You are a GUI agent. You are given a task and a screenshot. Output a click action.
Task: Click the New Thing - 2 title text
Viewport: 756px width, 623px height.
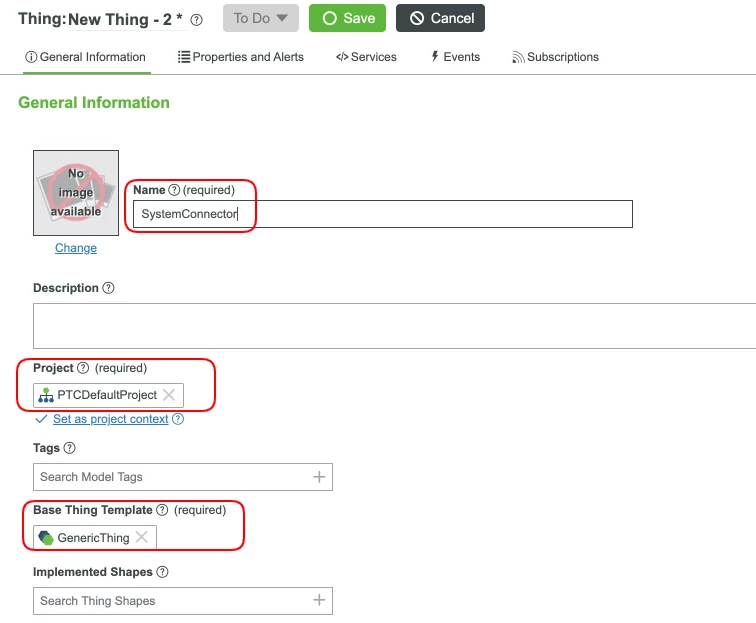pyautogui.click(x=125, y=20)
